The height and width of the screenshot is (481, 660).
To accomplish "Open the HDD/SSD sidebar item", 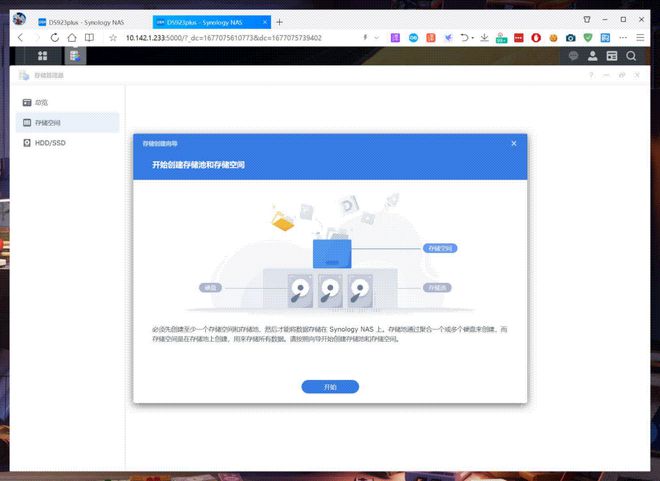I will (49, 143).
